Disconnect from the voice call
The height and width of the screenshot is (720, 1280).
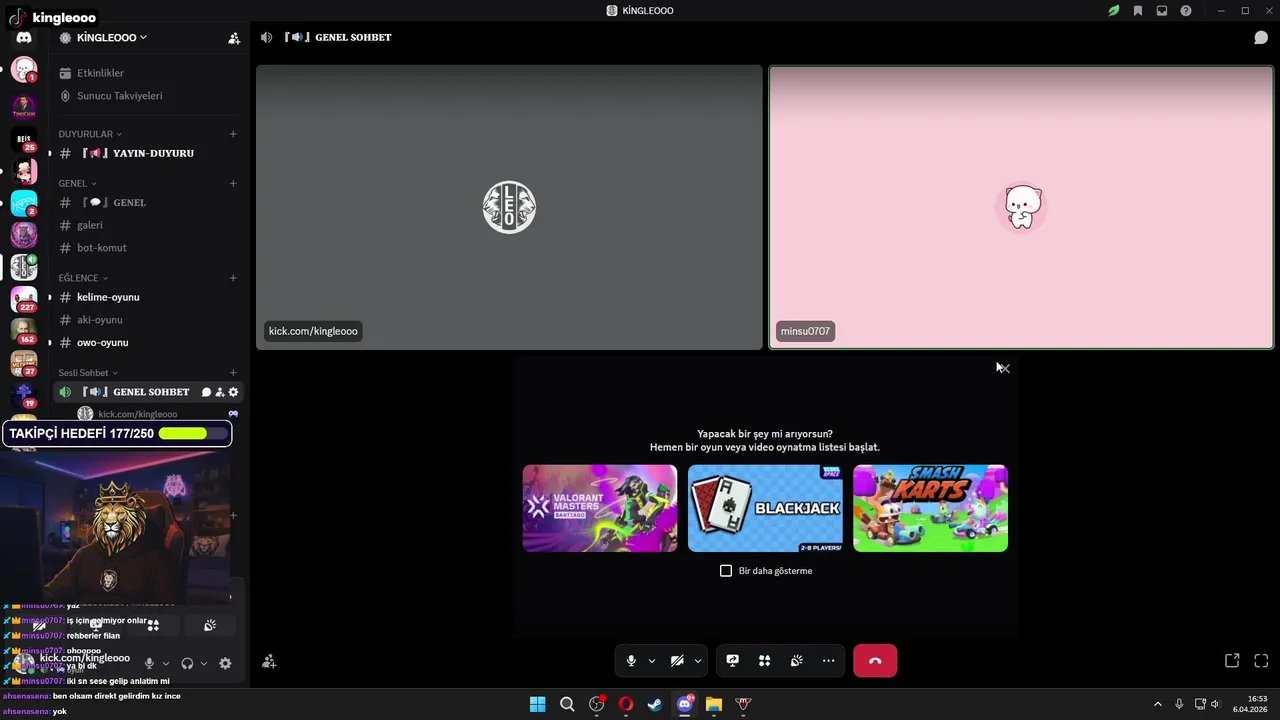(x=875, y=661)
